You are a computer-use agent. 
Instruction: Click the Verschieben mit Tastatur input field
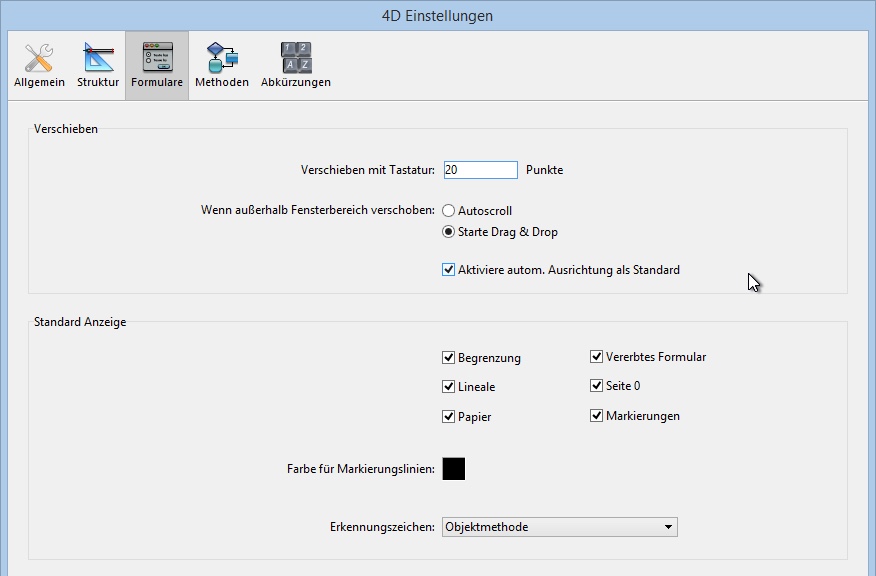coord(480,170)
